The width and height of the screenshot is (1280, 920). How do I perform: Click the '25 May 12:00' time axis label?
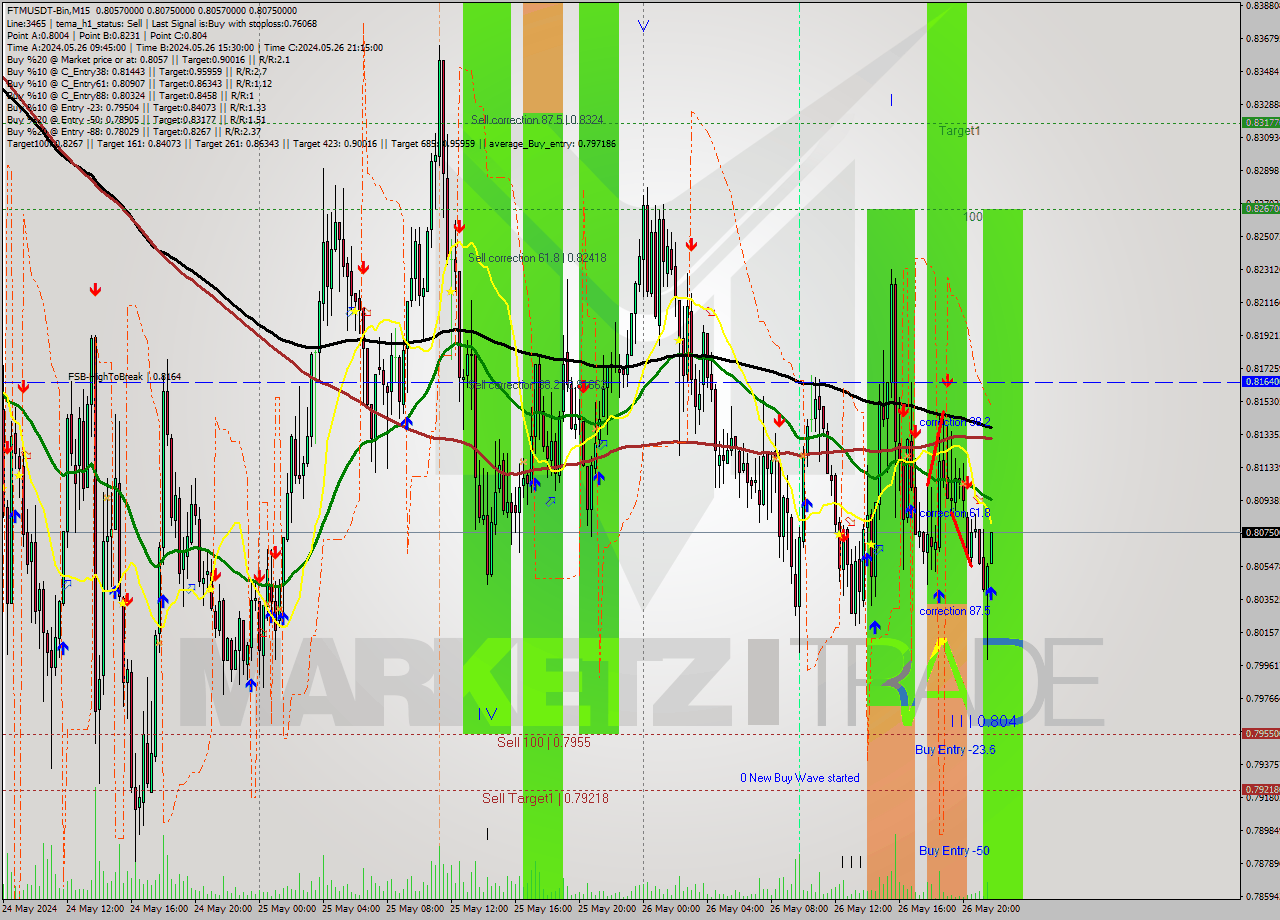point(478,909)
